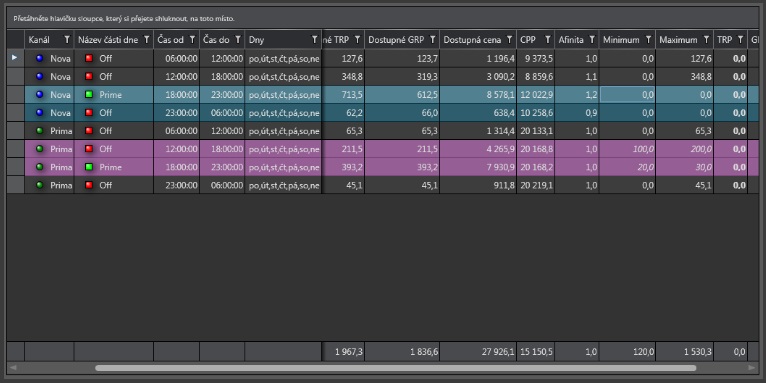Open the filter on Název části dne column
Screen dimensions: 766x383
tap(146, 40)
